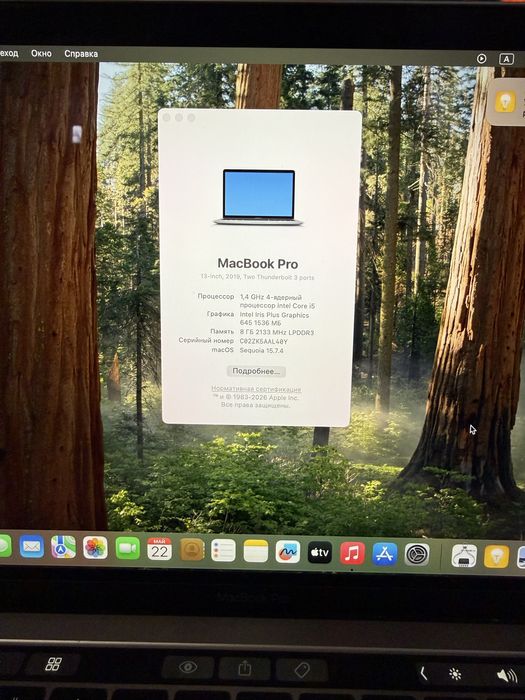Image resolution: width=525 pixels, height=700 pixels.
Task: Select 'Sequoia 15.7.4' version text
Action: click(262, 350)
